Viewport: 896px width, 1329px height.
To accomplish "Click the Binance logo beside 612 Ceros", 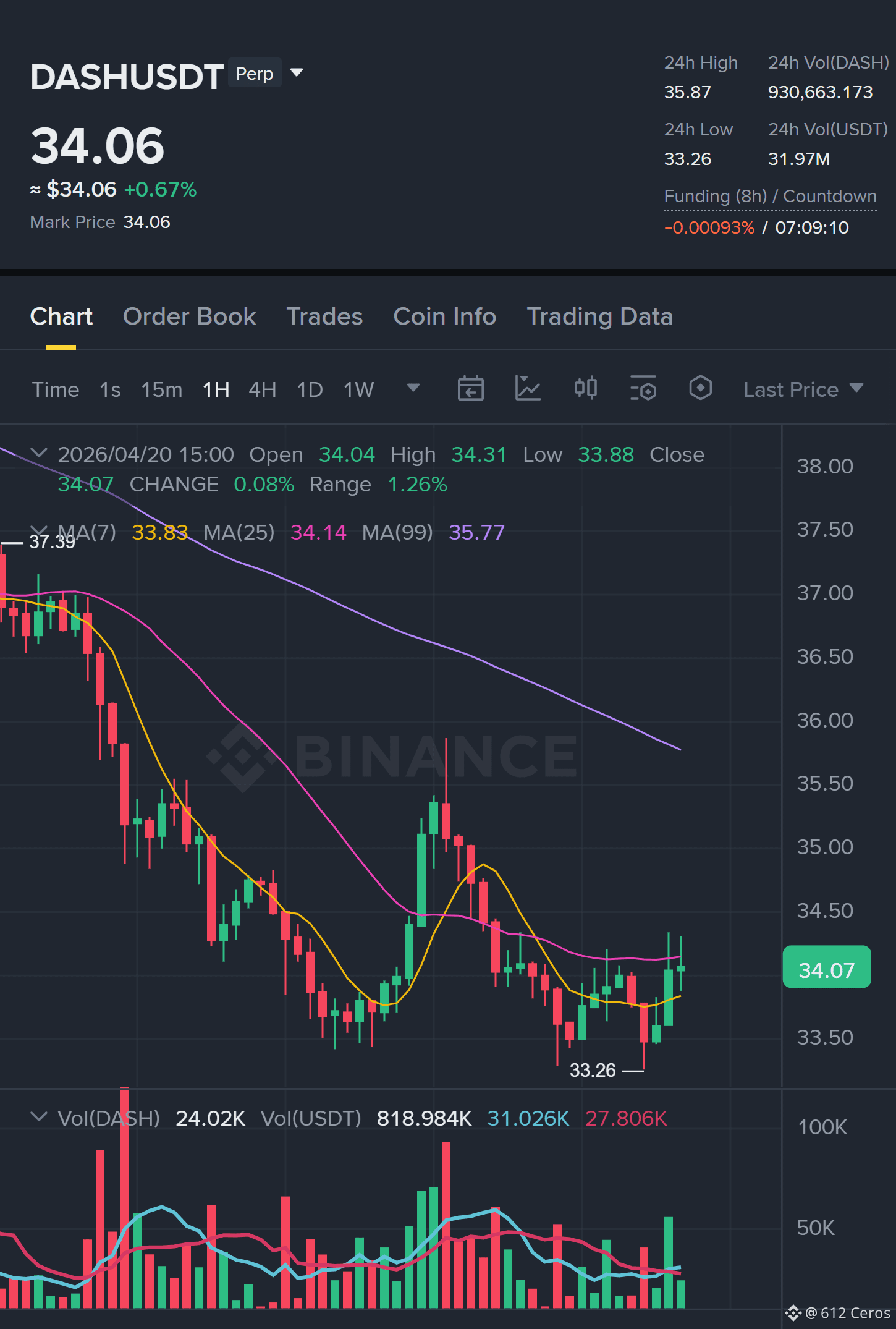I will [793, 1312].
